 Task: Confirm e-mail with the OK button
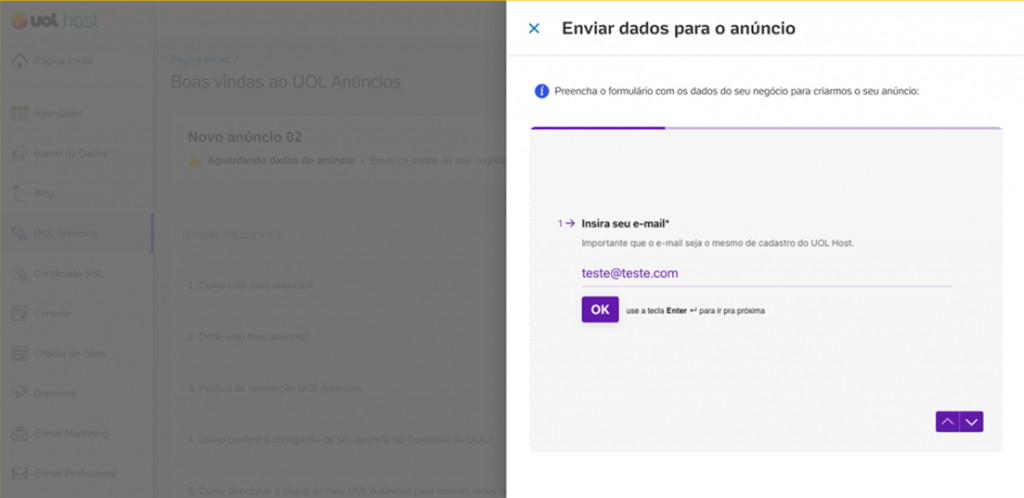coord(600,309)
